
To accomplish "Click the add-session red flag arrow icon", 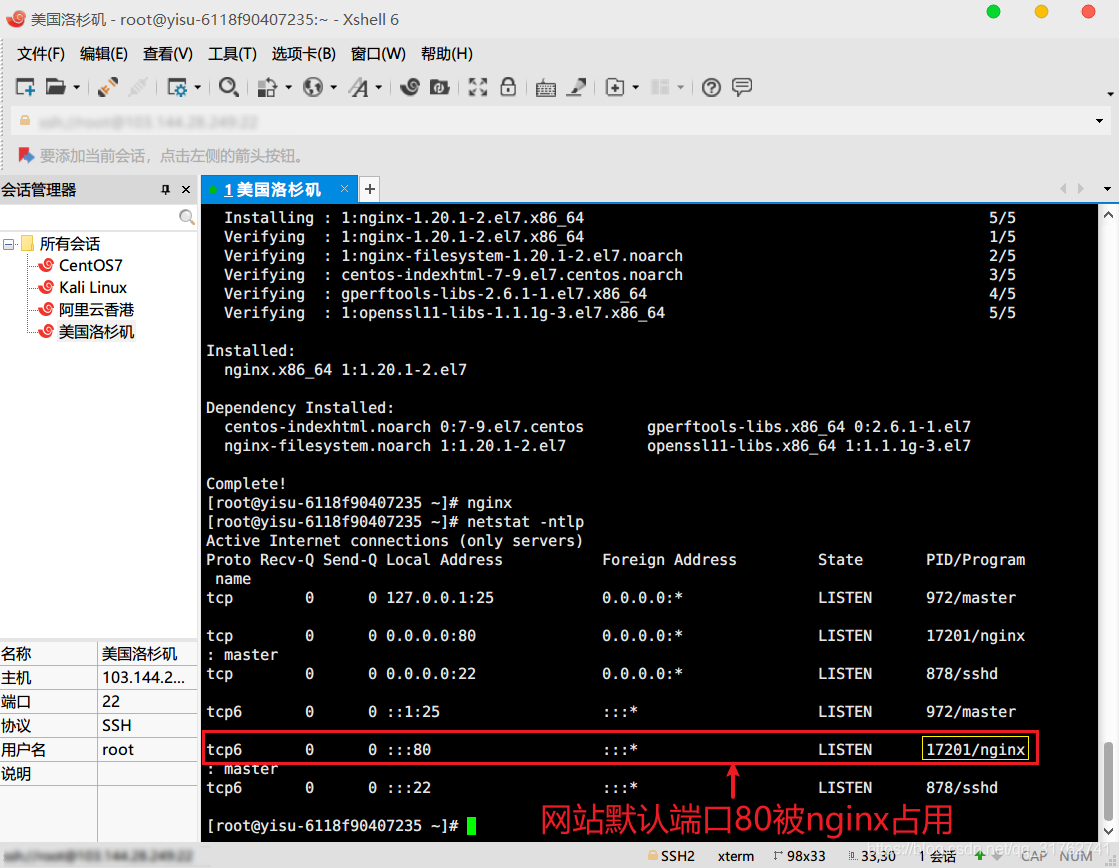I will (x=26, y=155).
